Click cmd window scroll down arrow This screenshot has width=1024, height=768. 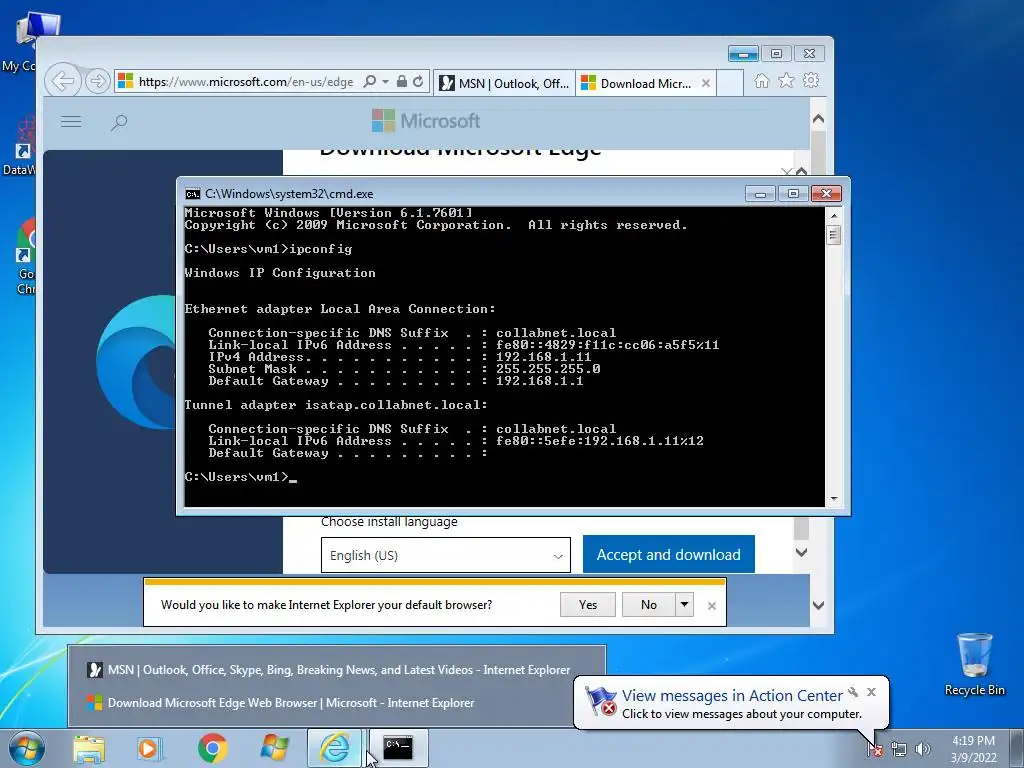click(833, 499)
